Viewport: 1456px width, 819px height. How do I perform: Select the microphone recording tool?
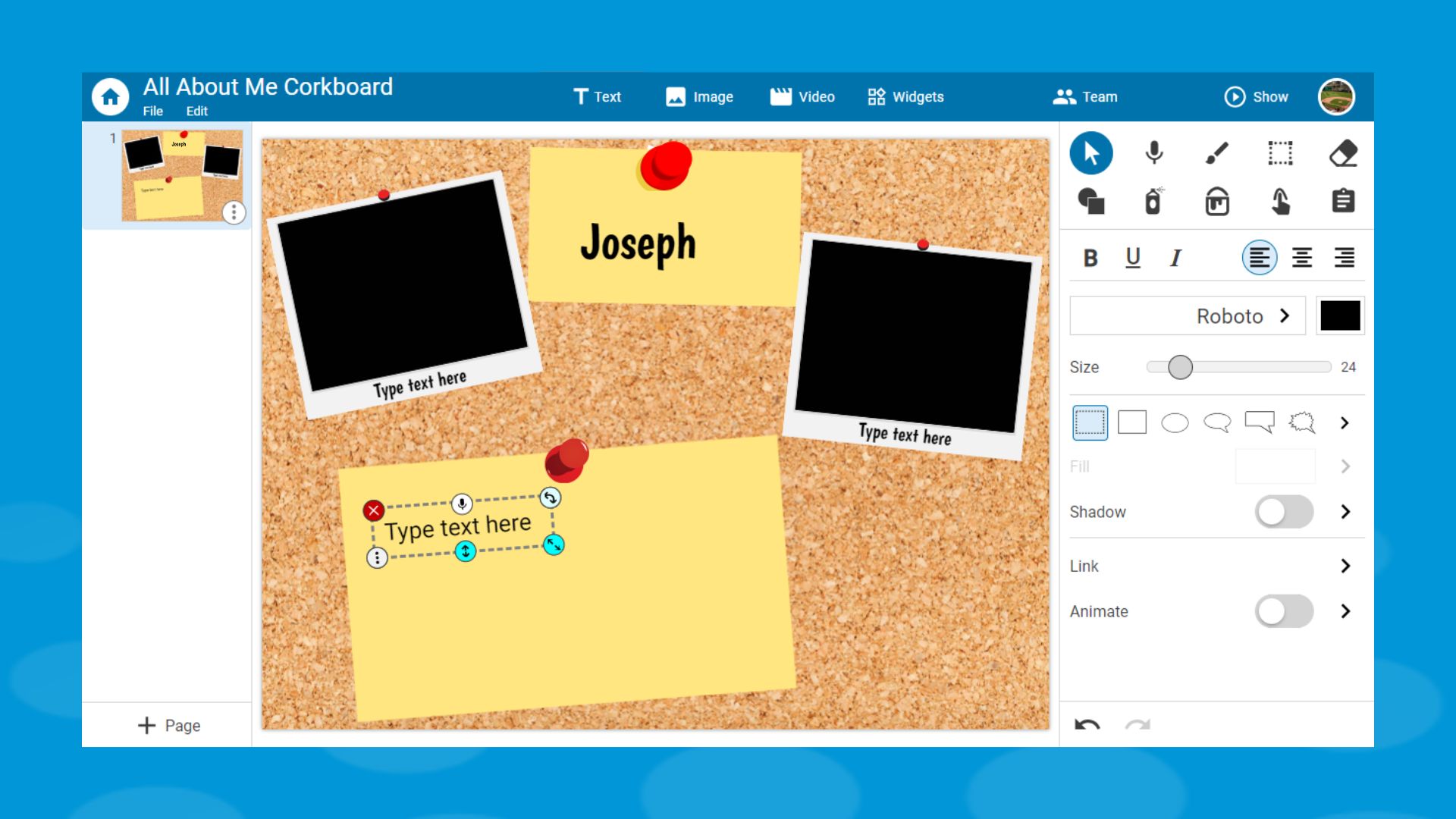tap(1154, 153)
